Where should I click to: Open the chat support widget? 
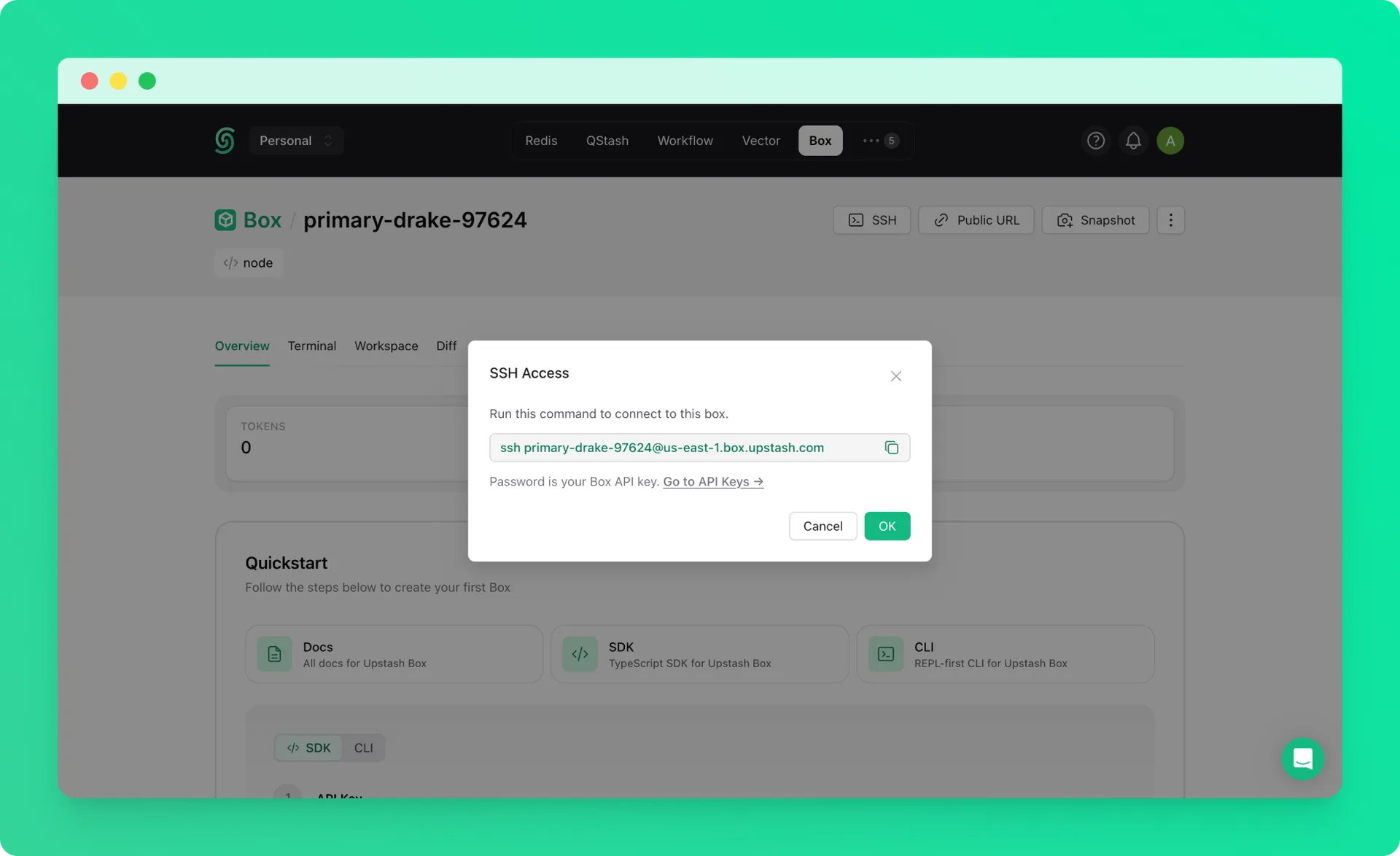point(1302,759)
